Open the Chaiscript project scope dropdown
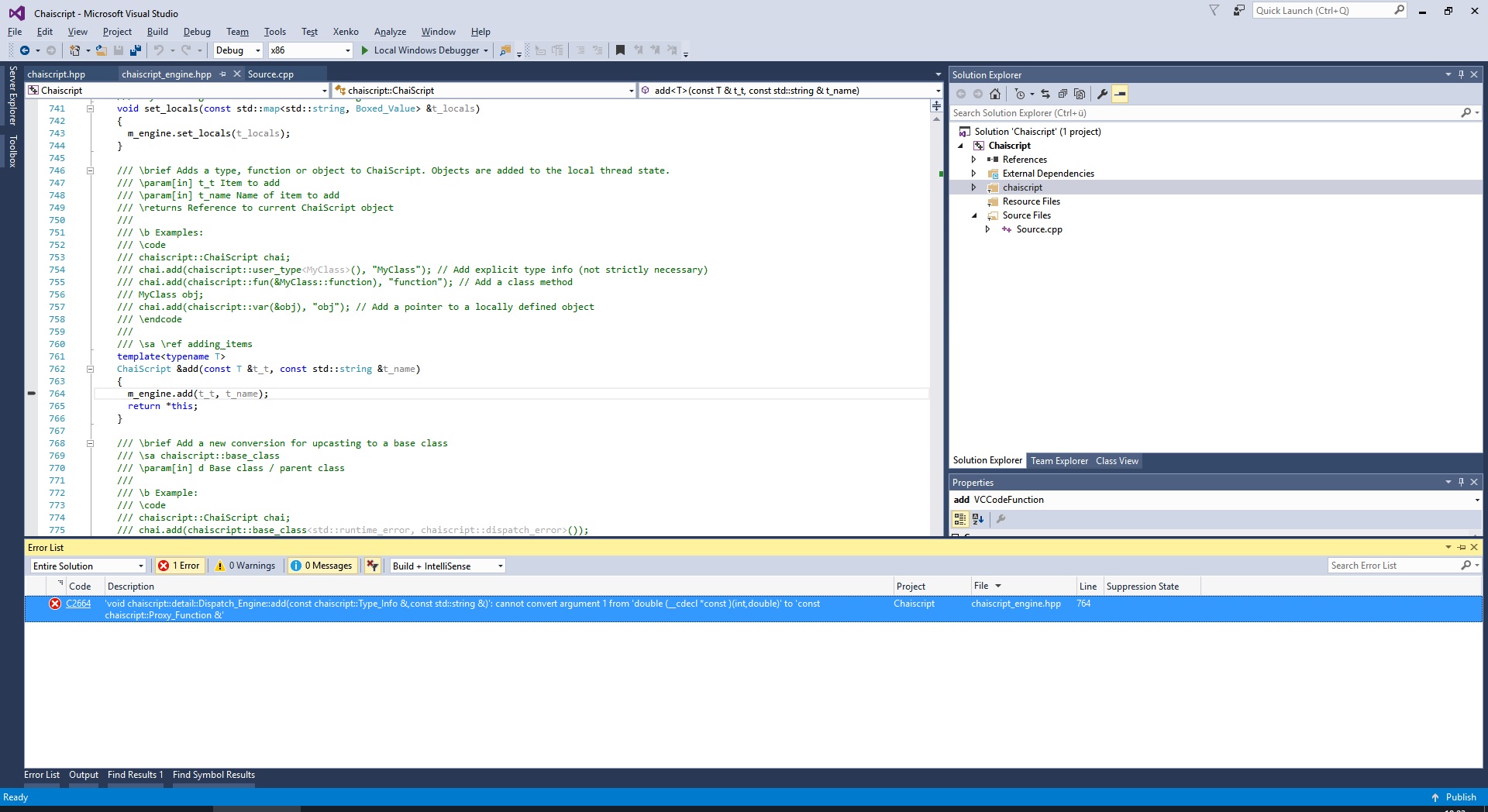The height and width of the screenshot is (812, 1488). click(177, 91)
